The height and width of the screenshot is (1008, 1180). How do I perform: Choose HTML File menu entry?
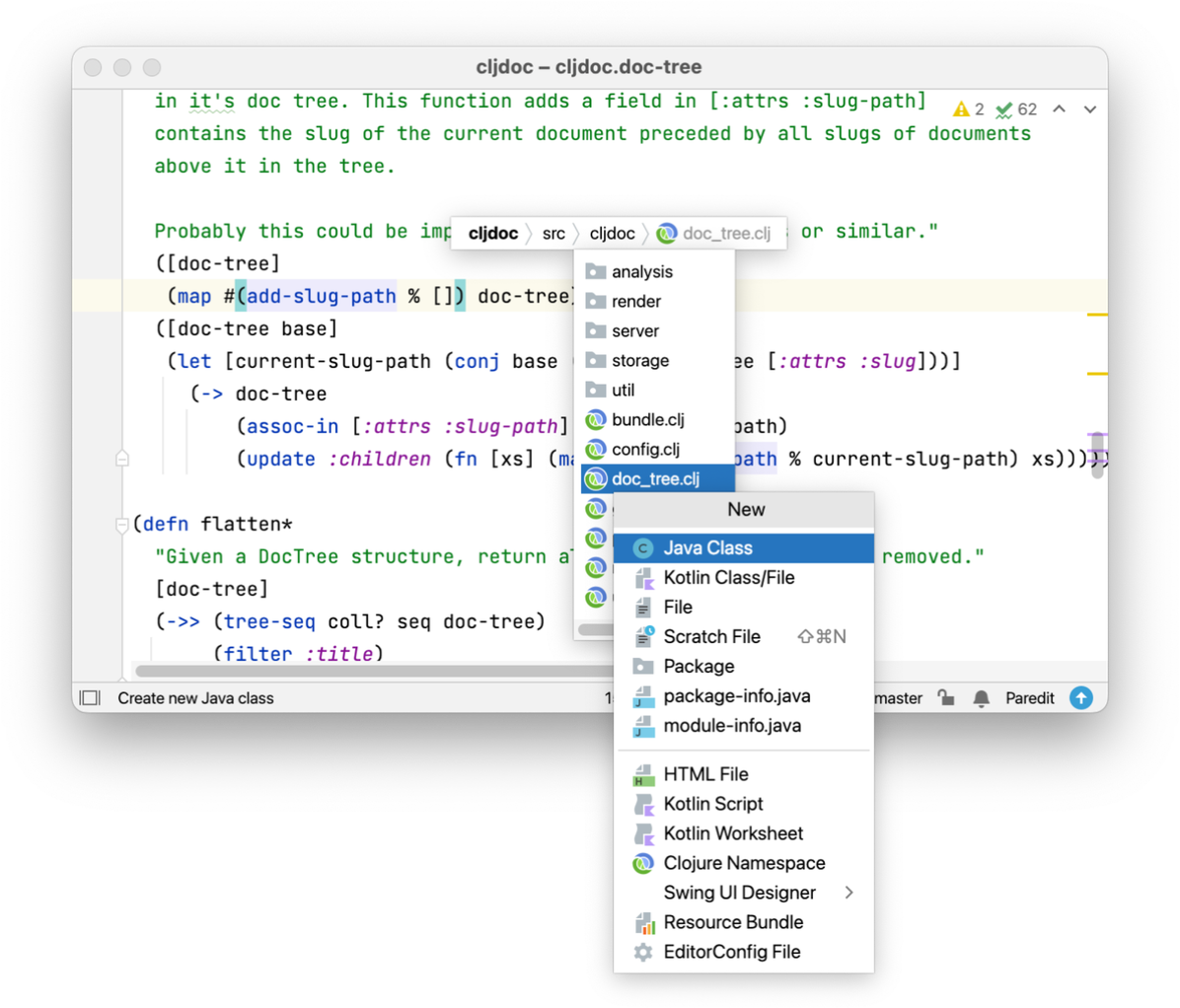pyautogui.click(x=744, y=774)
